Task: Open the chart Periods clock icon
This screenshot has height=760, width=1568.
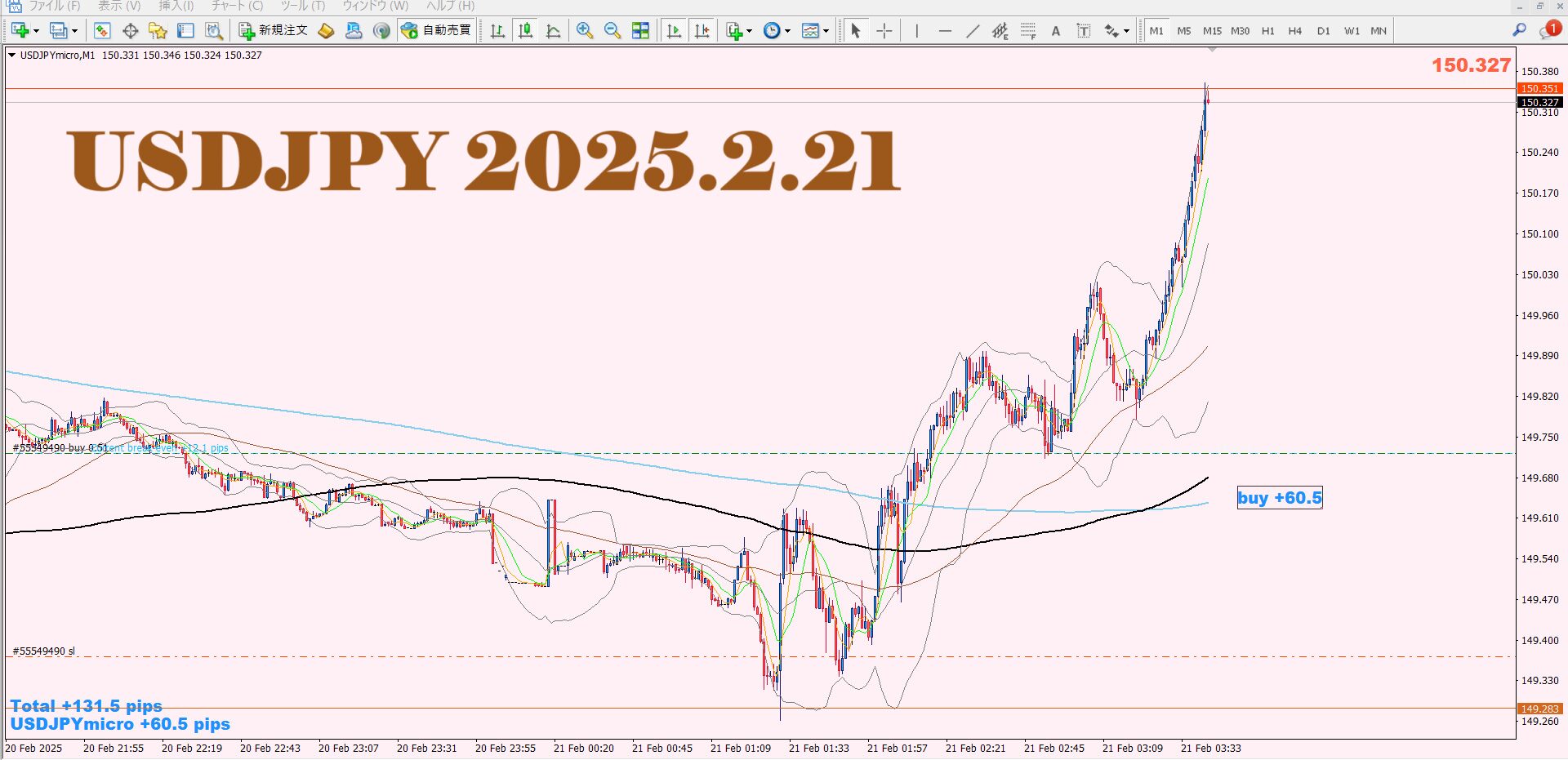Action: [772, 31]
